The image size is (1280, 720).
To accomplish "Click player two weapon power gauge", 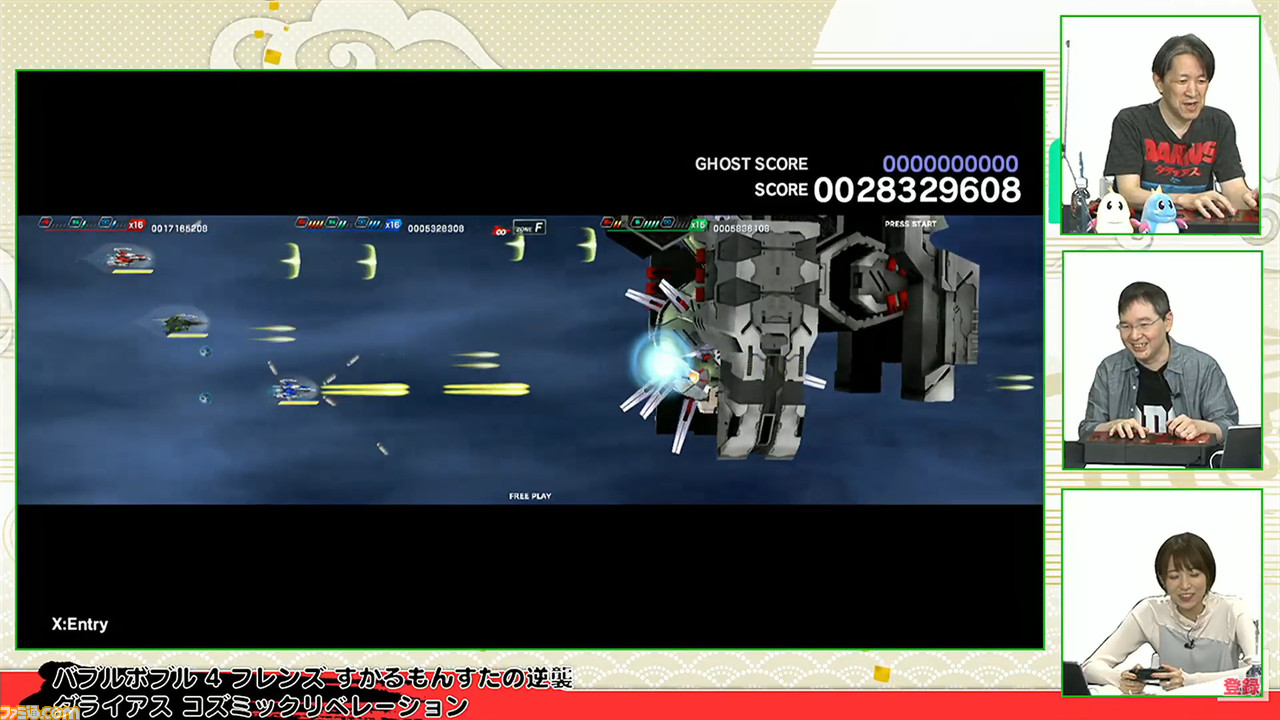I will [x=340, y=224].
